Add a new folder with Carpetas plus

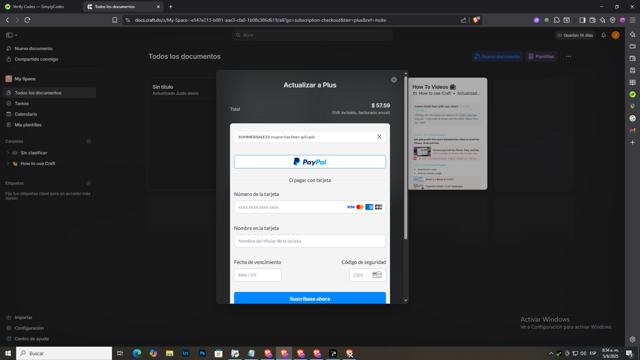89,141
